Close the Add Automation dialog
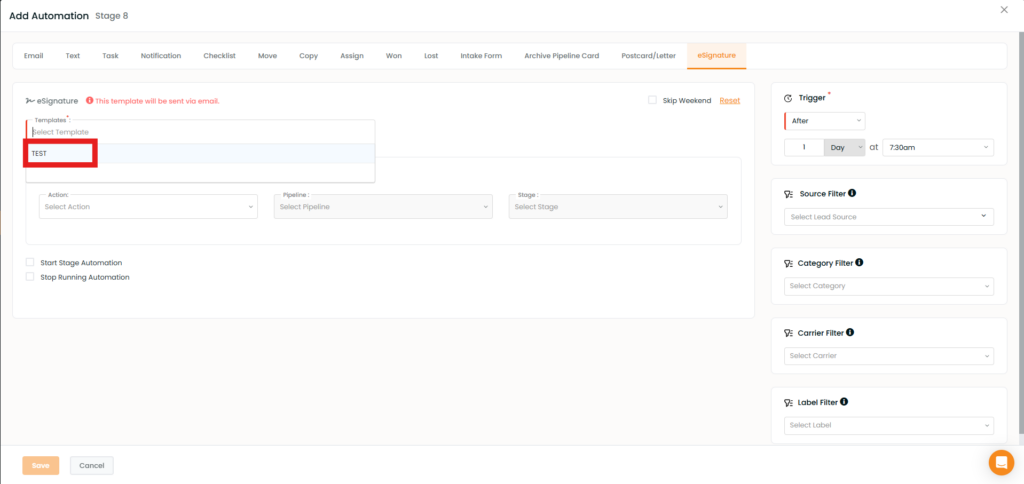The height and width of the screenshot is (484, 1024). tap(1004, 9)
